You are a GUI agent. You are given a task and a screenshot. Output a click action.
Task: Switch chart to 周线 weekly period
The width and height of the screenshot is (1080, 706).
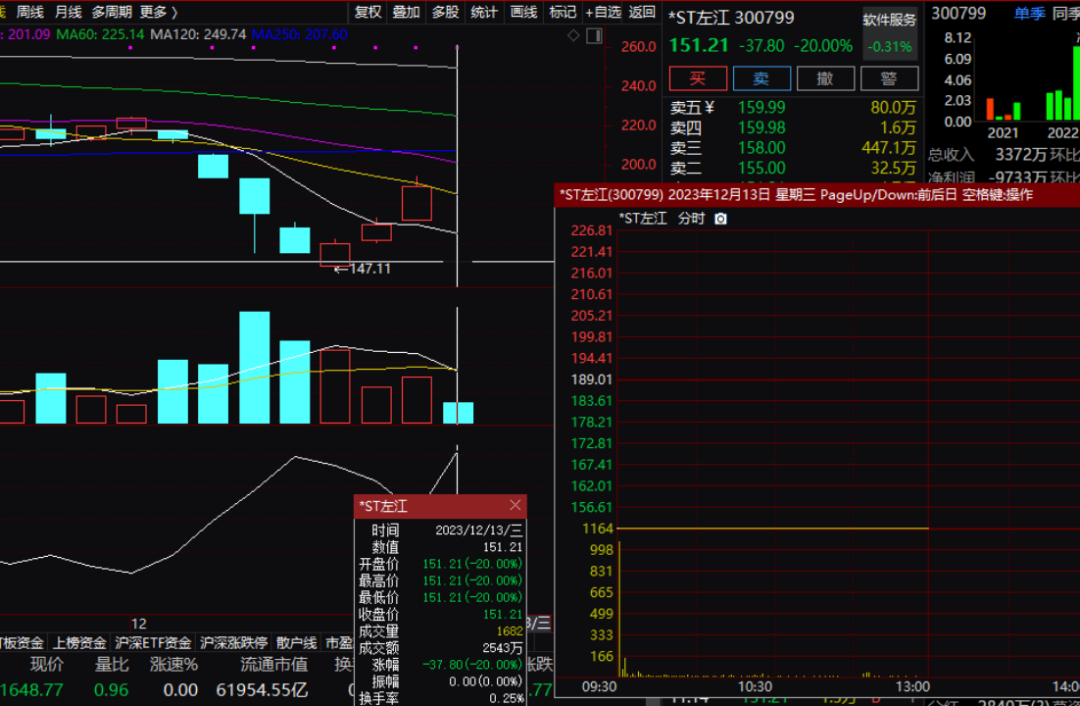click(30, 12)
